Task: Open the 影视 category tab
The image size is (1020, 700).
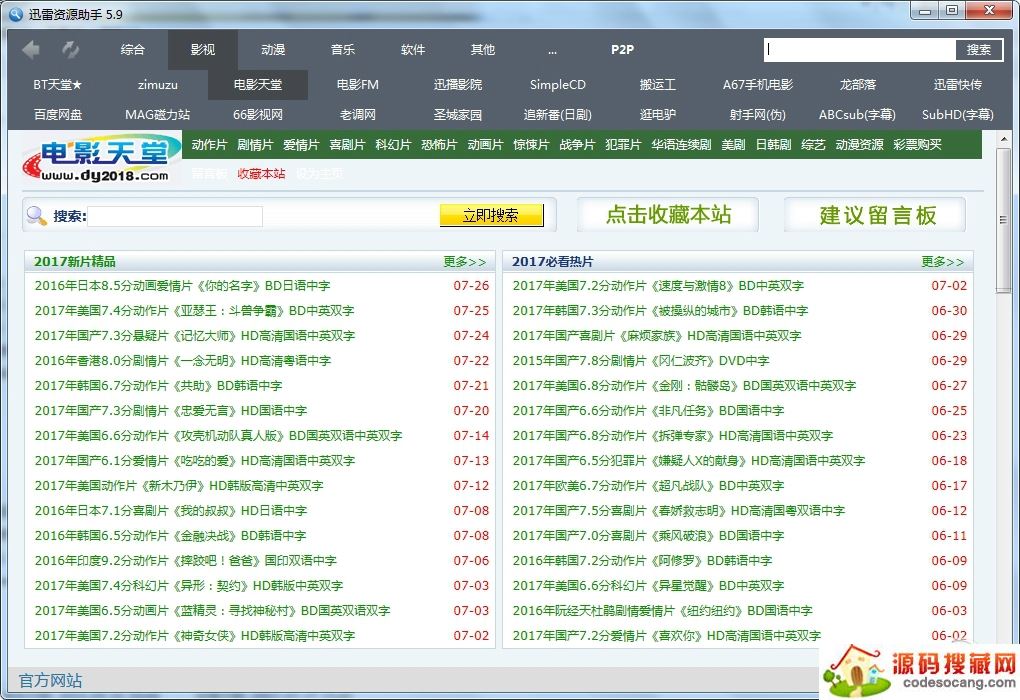Action: pos(202,49)
